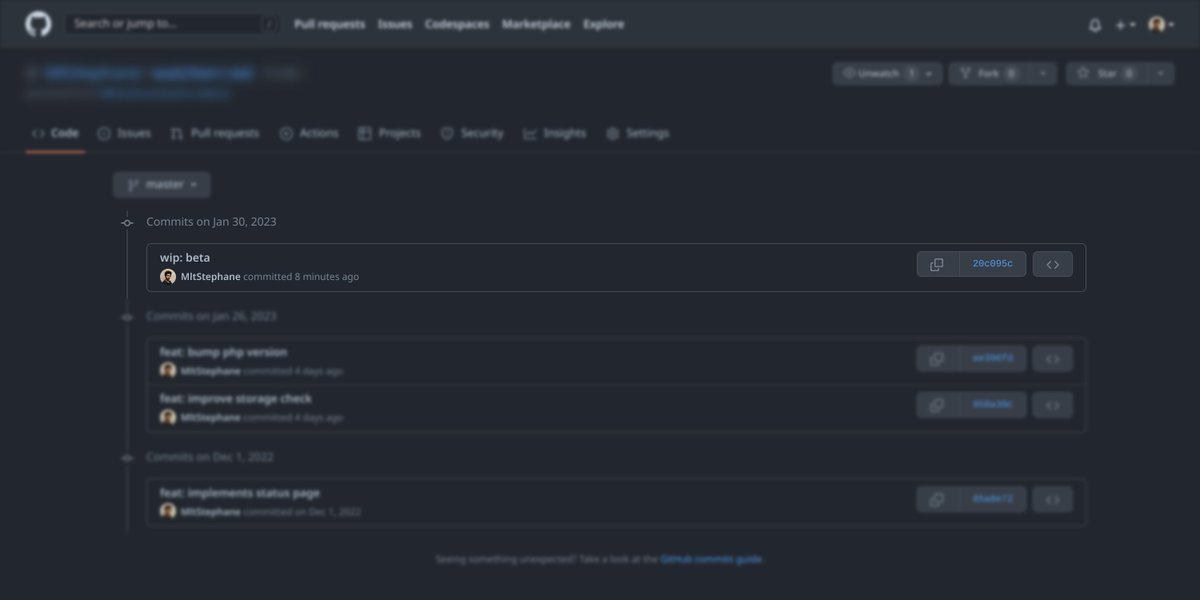Expand the plus create-new menu
Image resolution: width=1200 pixels, height=600 pixels.
(1125, 25)
